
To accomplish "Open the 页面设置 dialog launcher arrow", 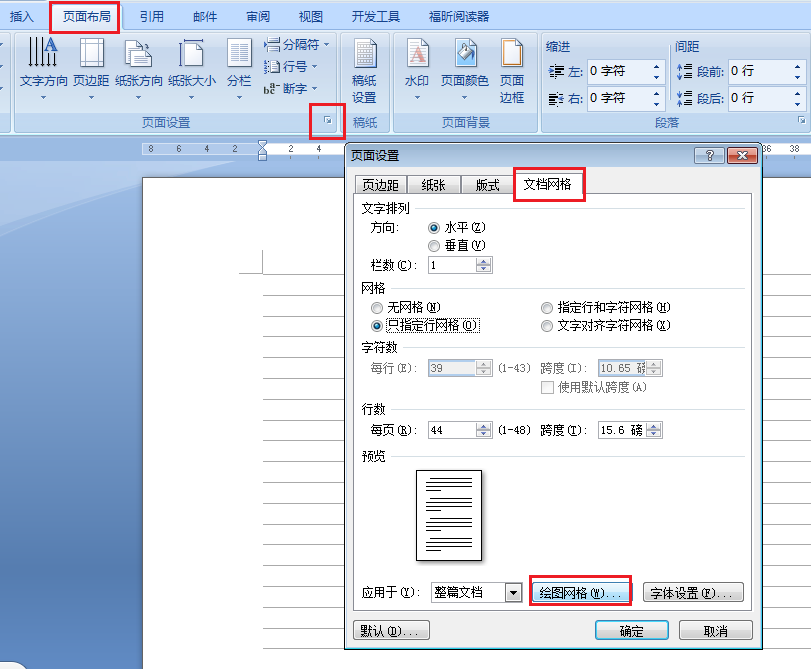I will click(328, 121).
